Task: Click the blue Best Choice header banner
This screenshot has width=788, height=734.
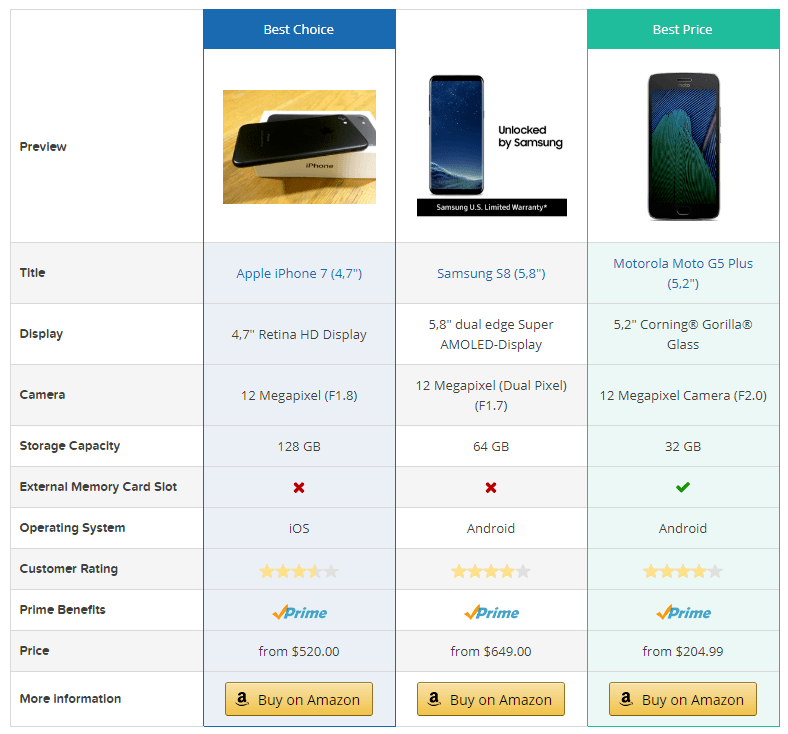Action: pos(299,30)
